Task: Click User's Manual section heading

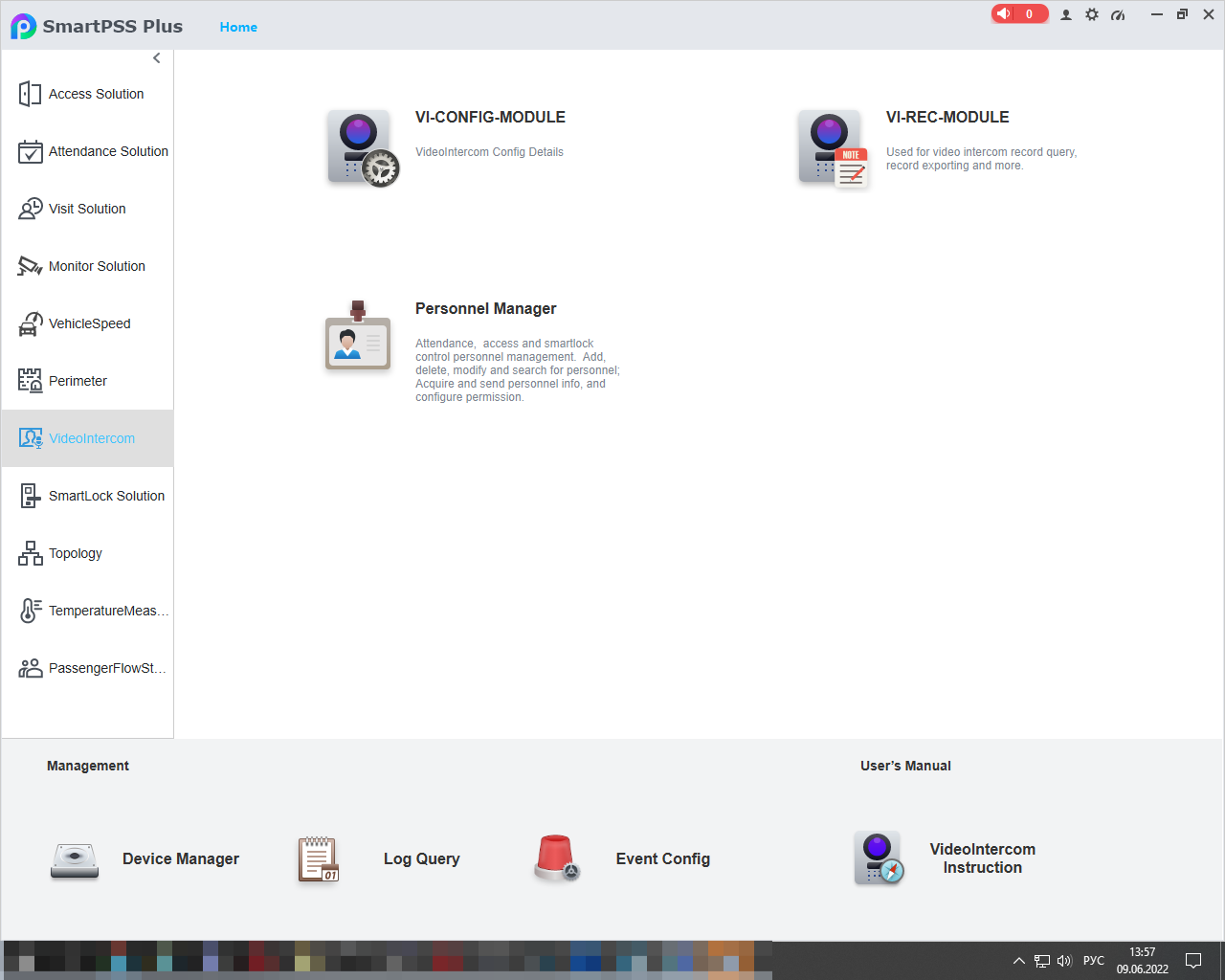Action: [x=905, y=766]
